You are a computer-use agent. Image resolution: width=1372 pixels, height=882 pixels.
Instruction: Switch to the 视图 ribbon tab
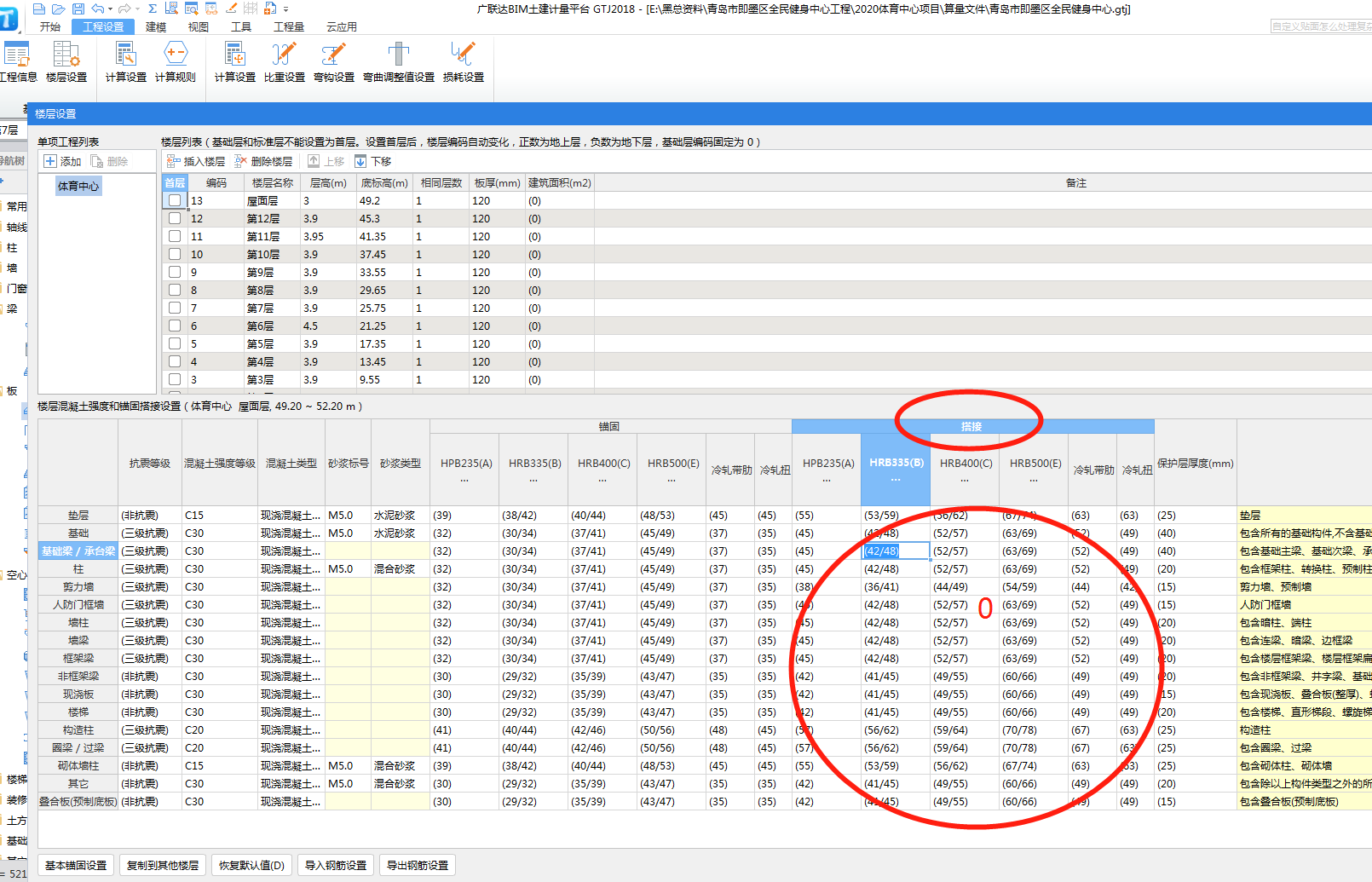click(x=199, y=26)
